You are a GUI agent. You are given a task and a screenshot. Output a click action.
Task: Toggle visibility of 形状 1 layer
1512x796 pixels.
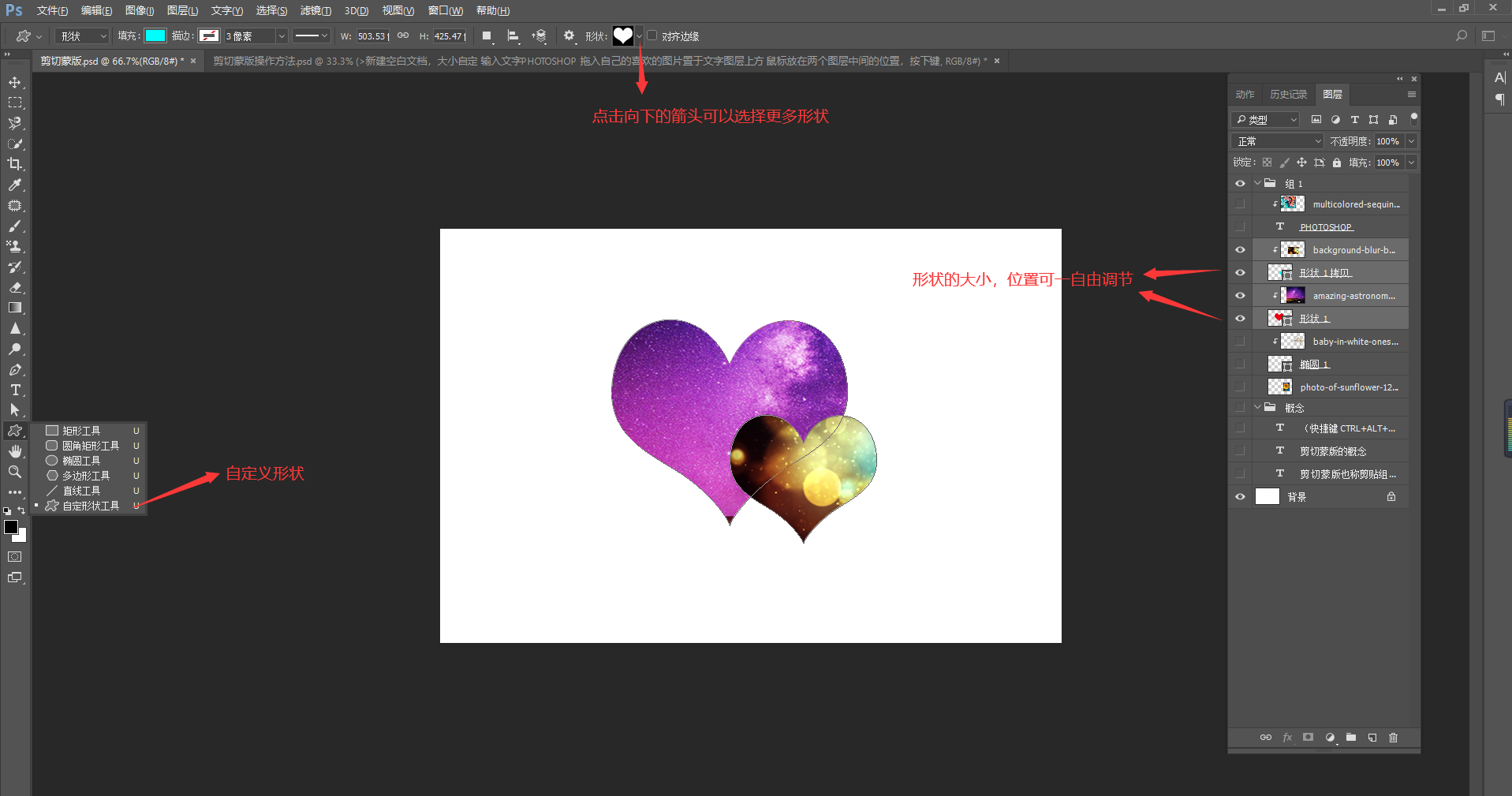[x=1240, y=319]
